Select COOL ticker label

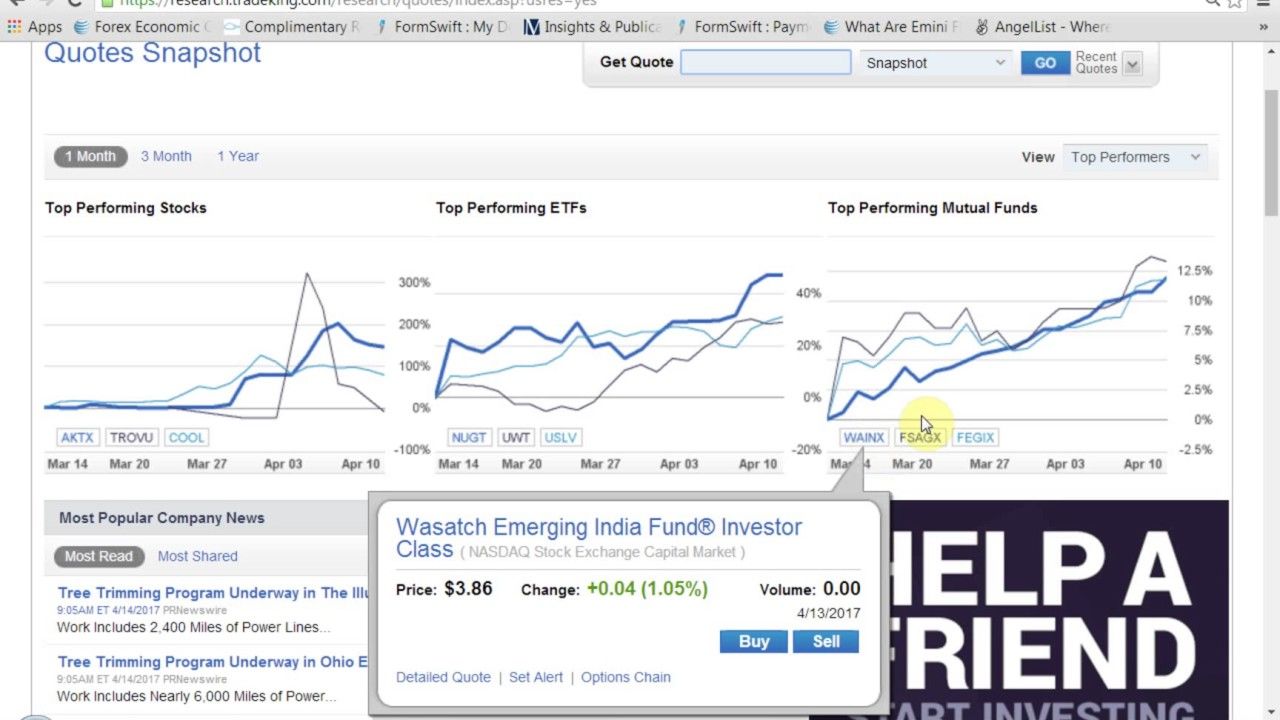click(186, 437)
